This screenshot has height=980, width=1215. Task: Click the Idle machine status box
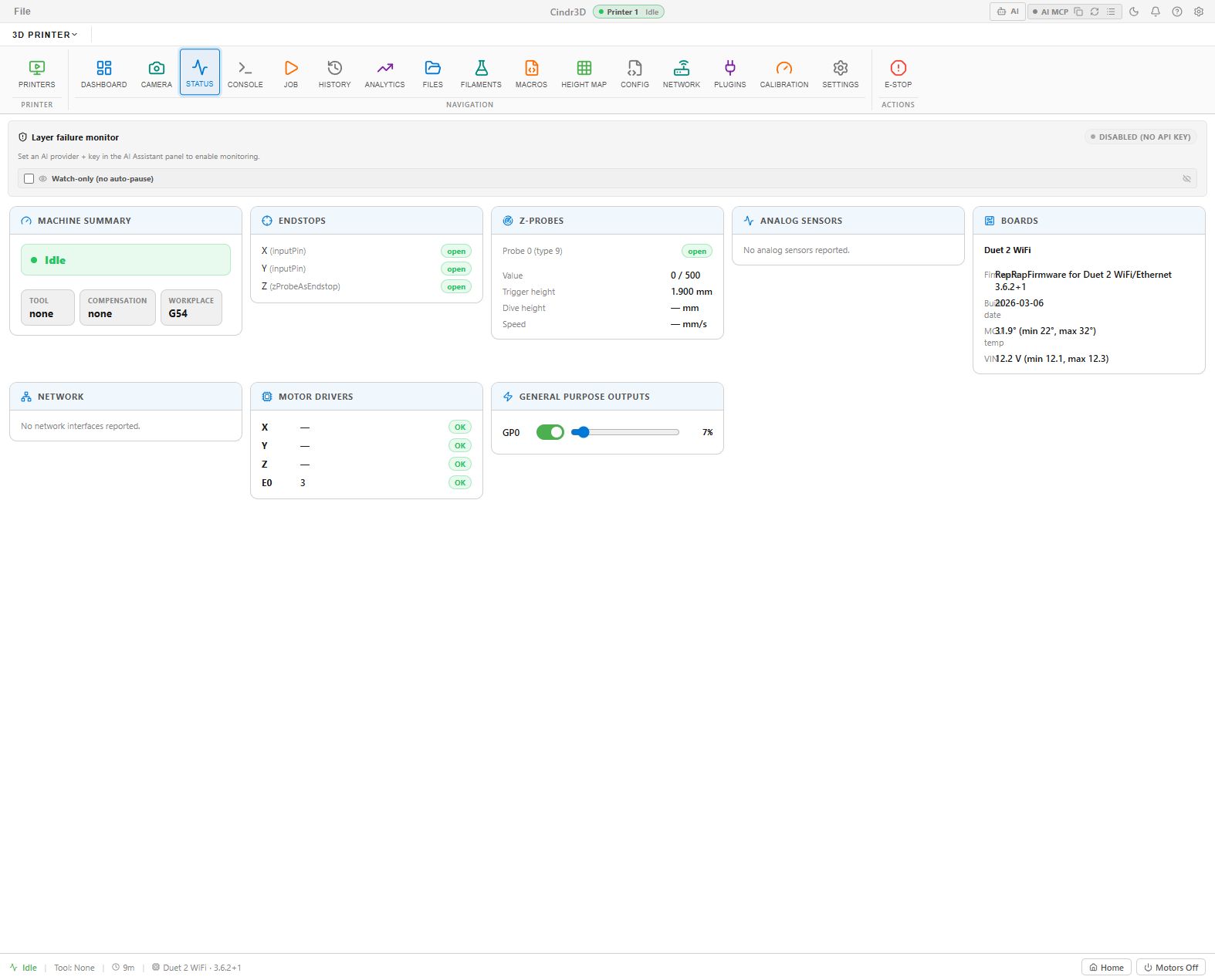[x=126, y=259]
